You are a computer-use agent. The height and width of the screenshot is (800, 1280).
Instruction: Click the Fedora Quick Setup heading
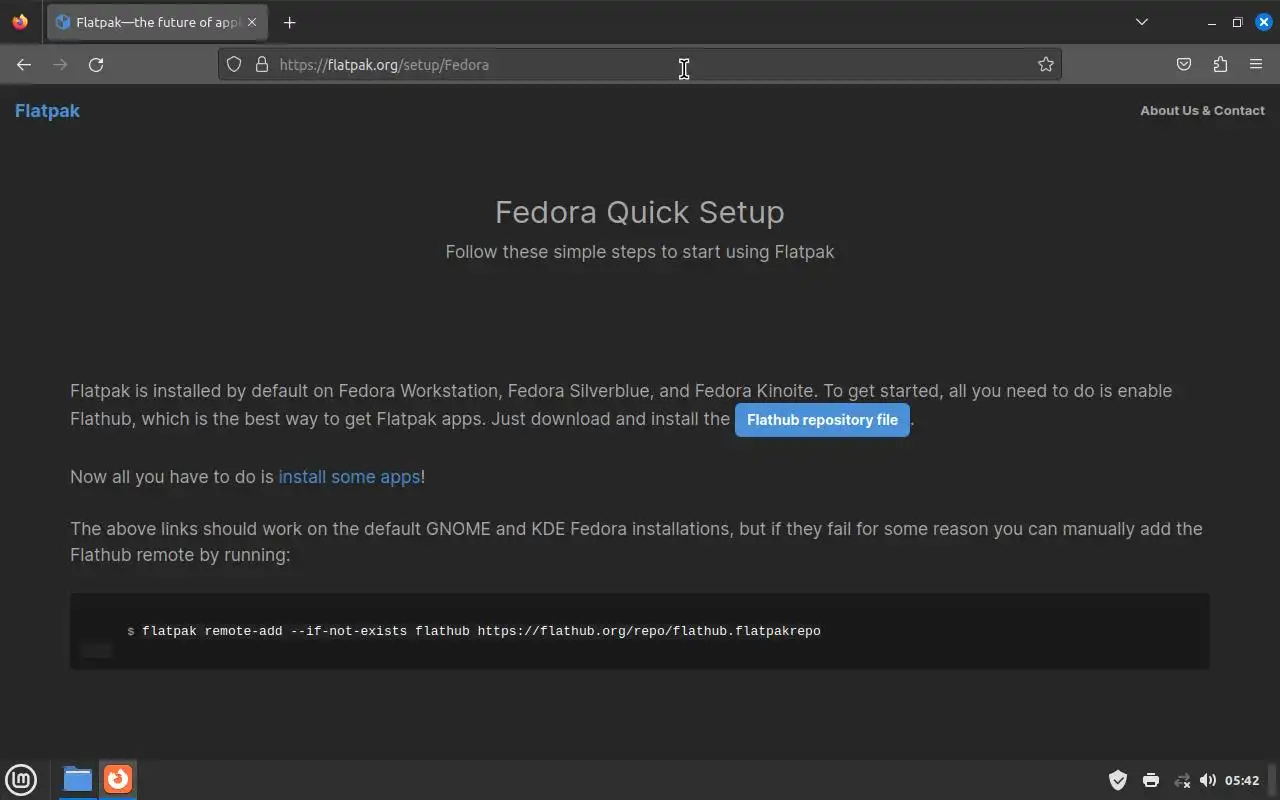coord(640,212)
